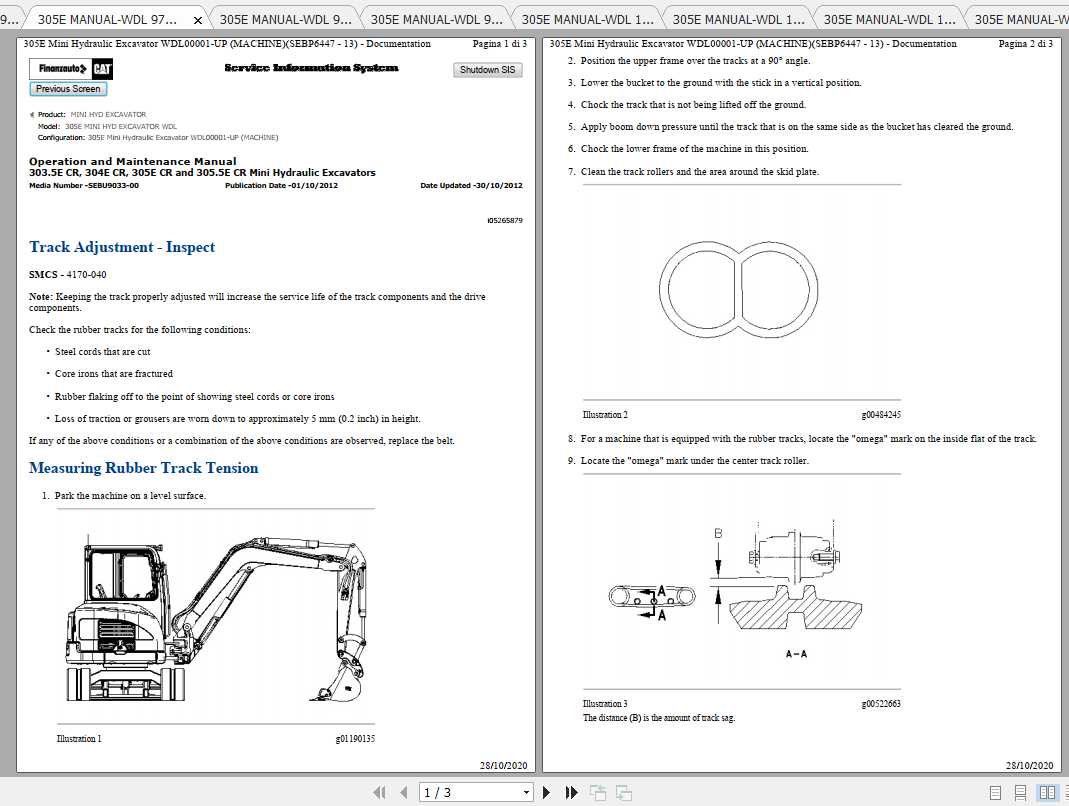Click the illustration code g00484245

click(882, 415)
